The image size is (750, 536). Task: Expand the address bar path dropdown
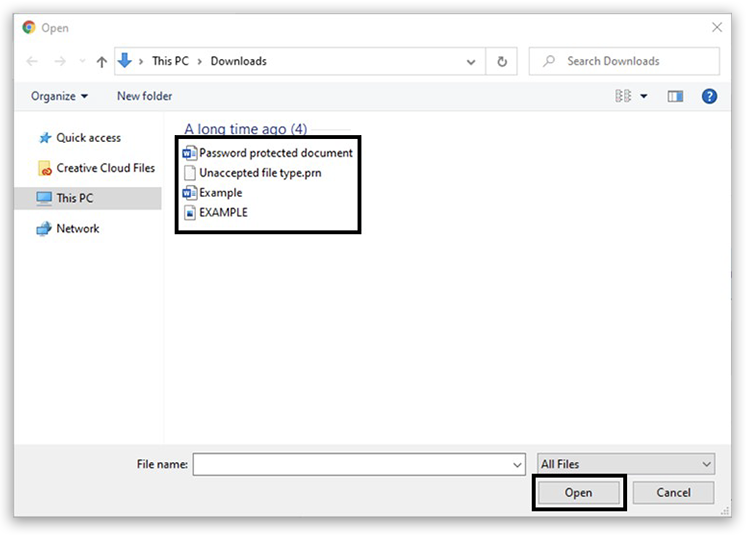[471, 61]
